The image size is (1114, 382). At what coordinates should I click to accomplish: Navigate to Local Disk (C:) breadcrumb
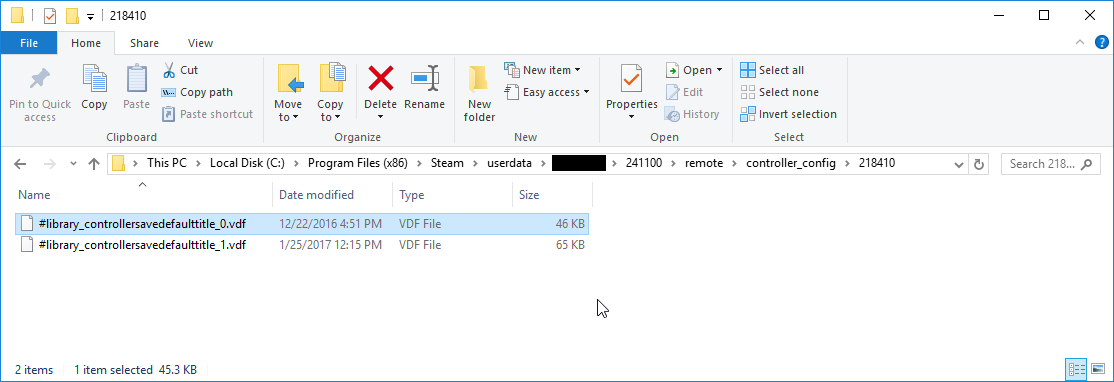click(x=247, y=163)
